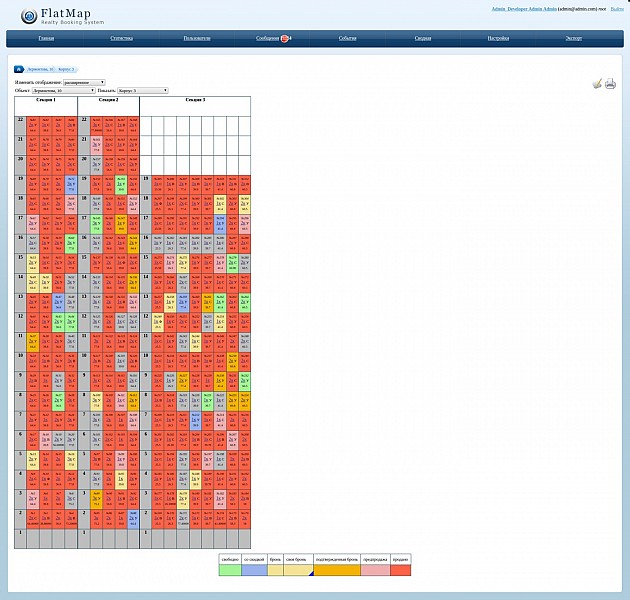This screenshot has width=630, height=600.
Task: Click the FlatMap logo icon
Action: pos(28,15)
